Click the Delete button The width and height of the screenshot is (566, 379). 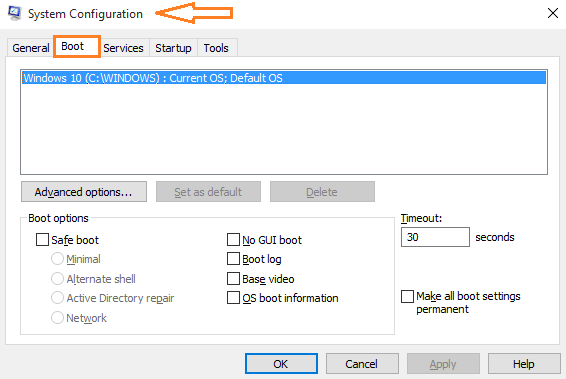coord(322,192)
